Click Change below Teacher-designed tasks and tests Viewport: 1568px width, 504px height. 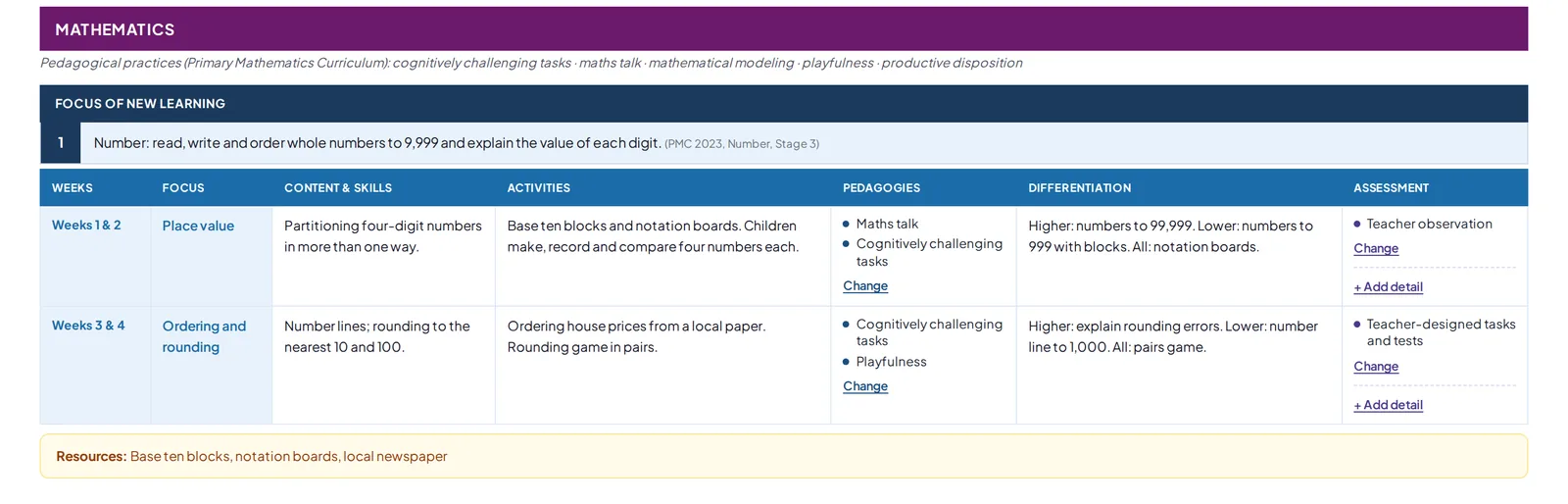click(1376, 366)
